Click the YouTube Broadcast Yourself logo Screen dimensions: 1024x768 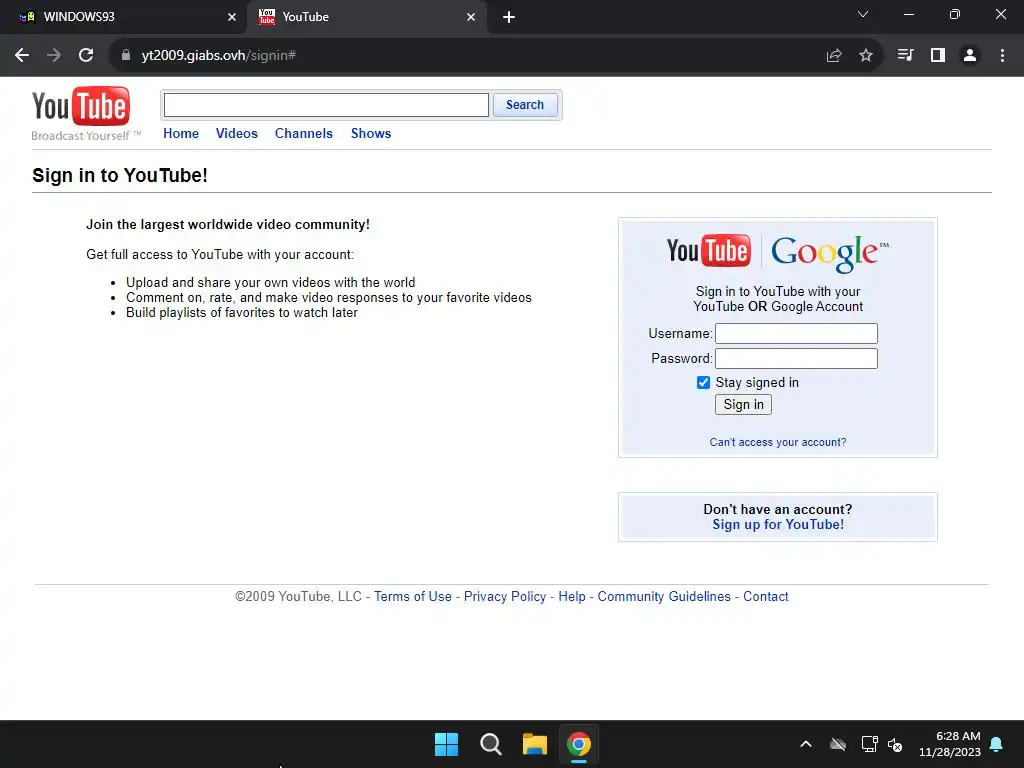86,114
